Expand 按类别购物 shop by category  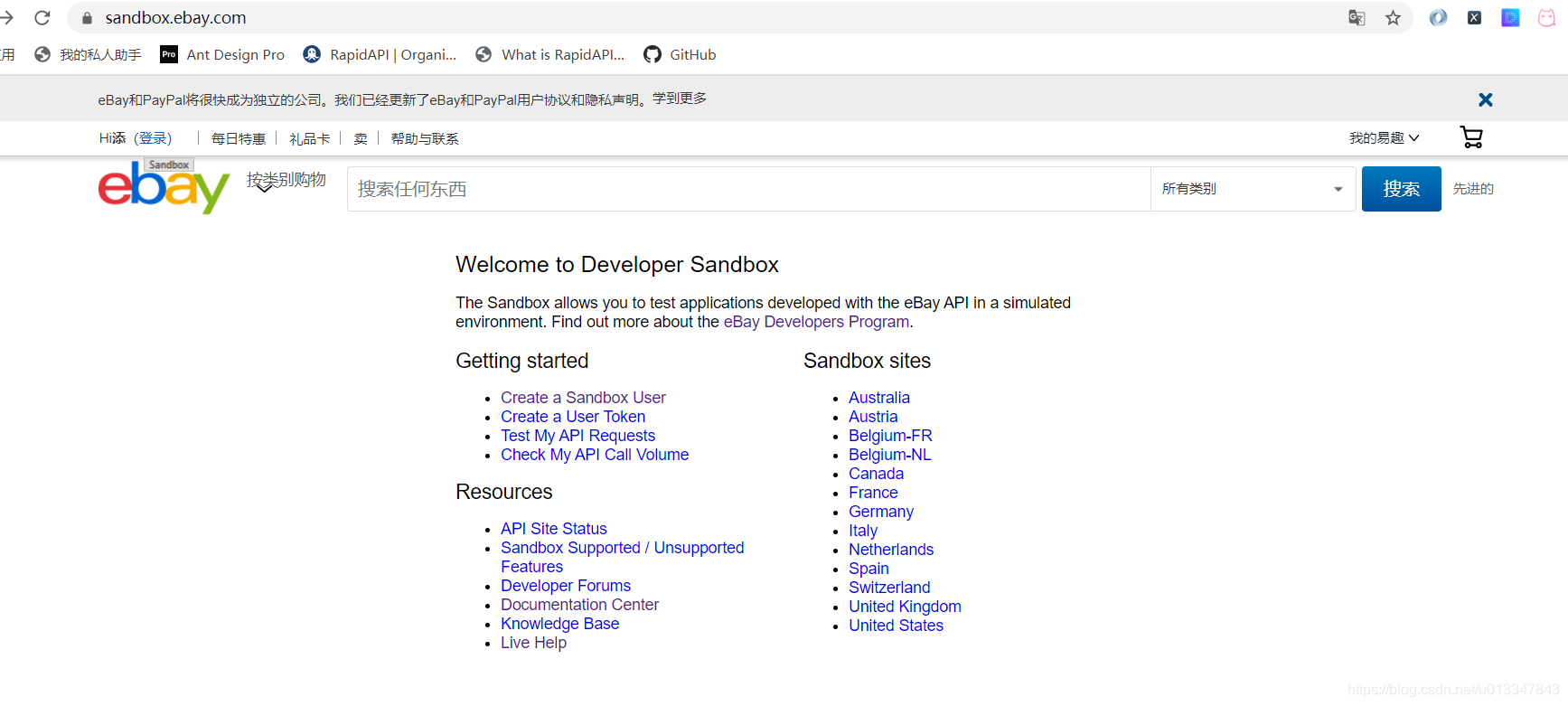click(x=286, y=180)
